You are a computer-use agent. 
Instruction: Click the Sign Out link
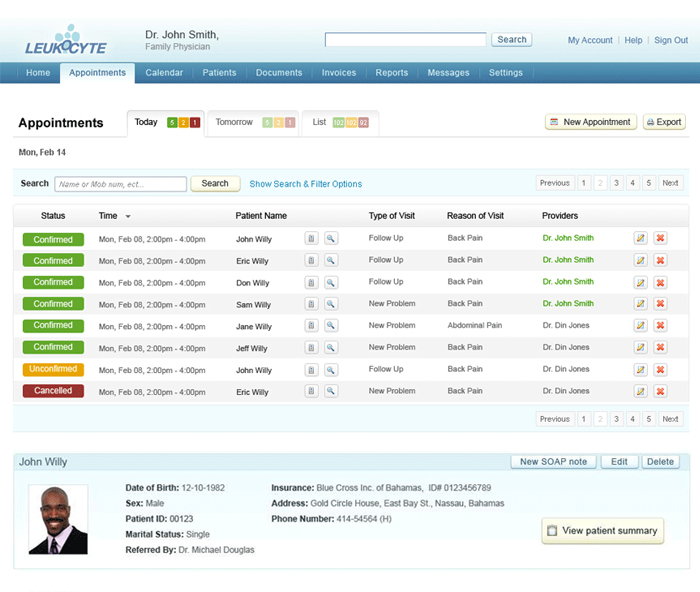671,40
